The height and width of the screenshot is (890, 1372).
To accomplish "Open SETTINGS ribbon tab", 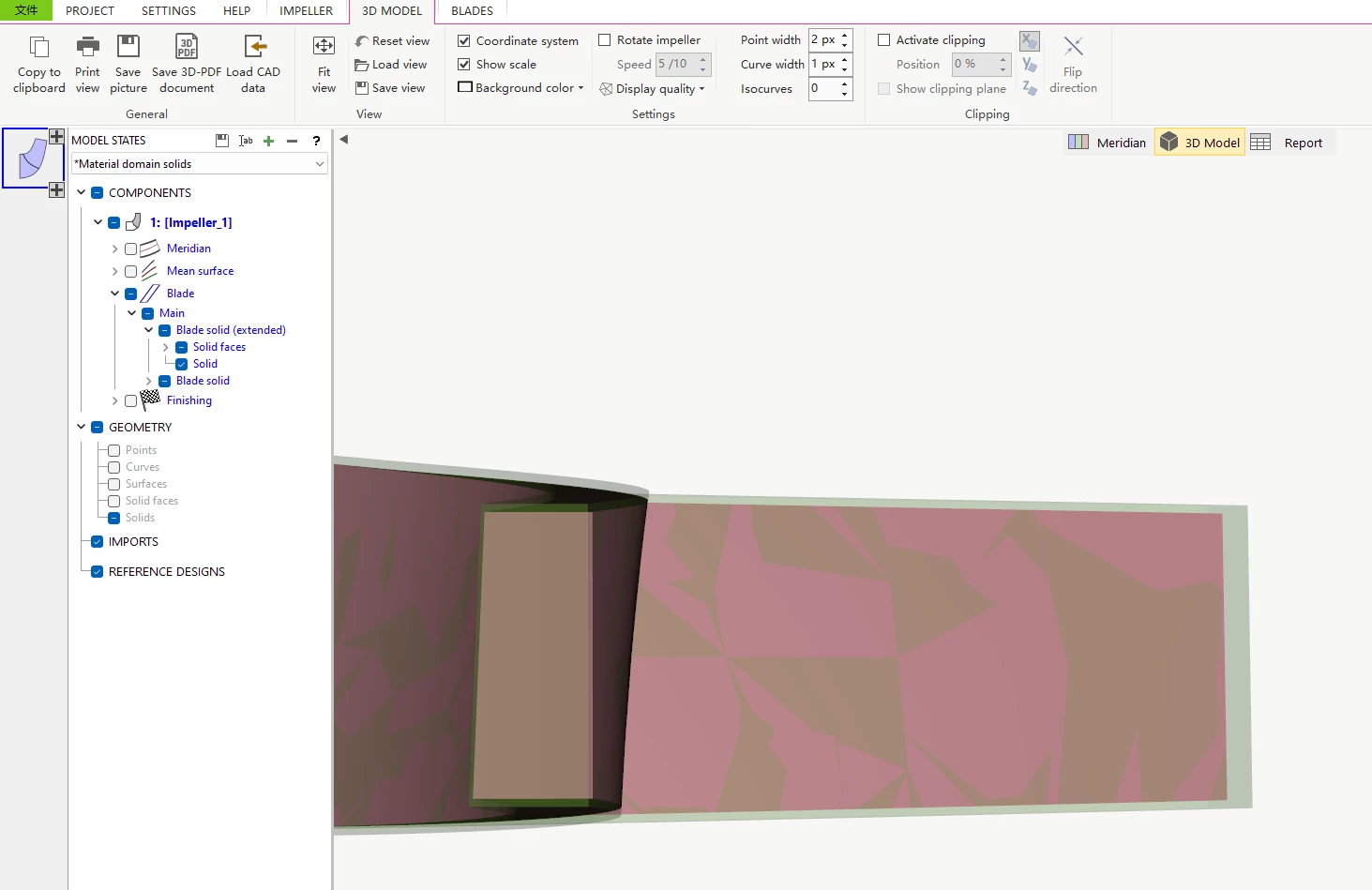I will (169, 11).
